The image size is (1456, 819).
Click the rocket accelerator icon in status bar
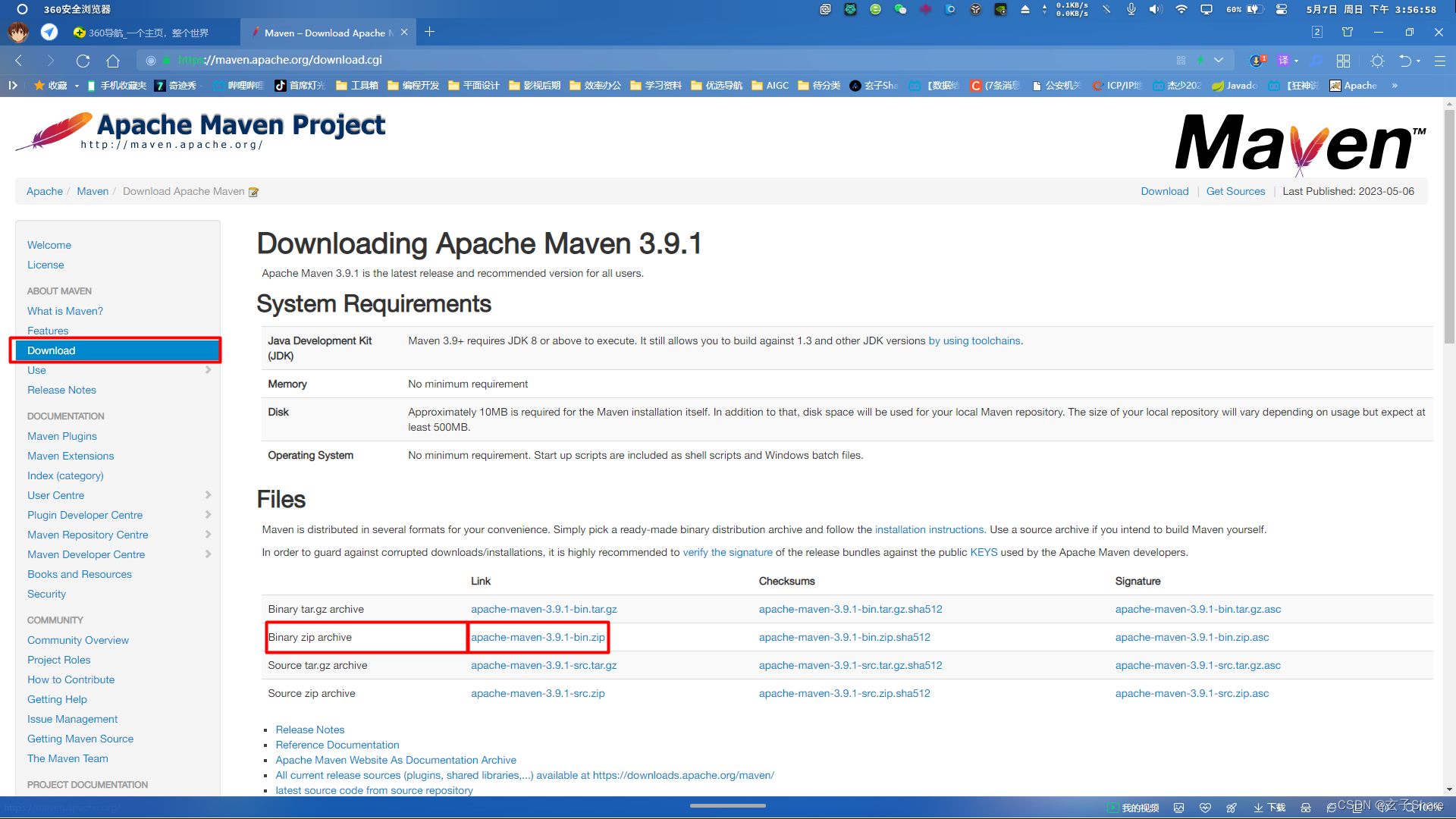pyautogui.click(x=1231, y=808)
